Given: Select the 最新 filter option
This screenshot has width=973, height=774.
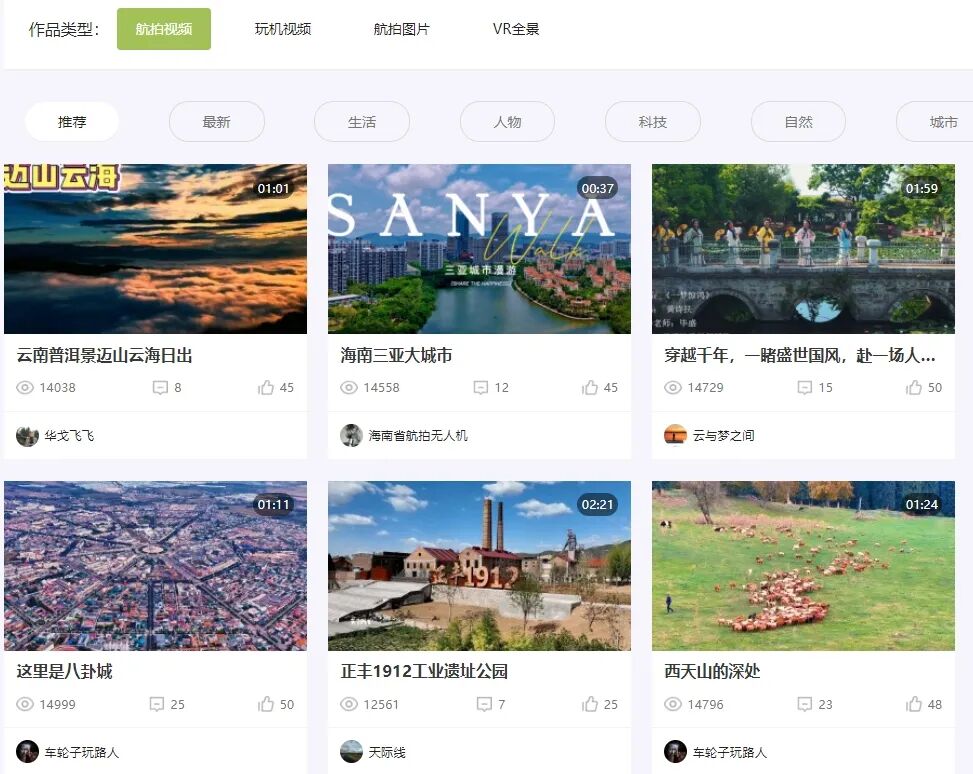Looking at the screenshot, I should coord(216,121).
